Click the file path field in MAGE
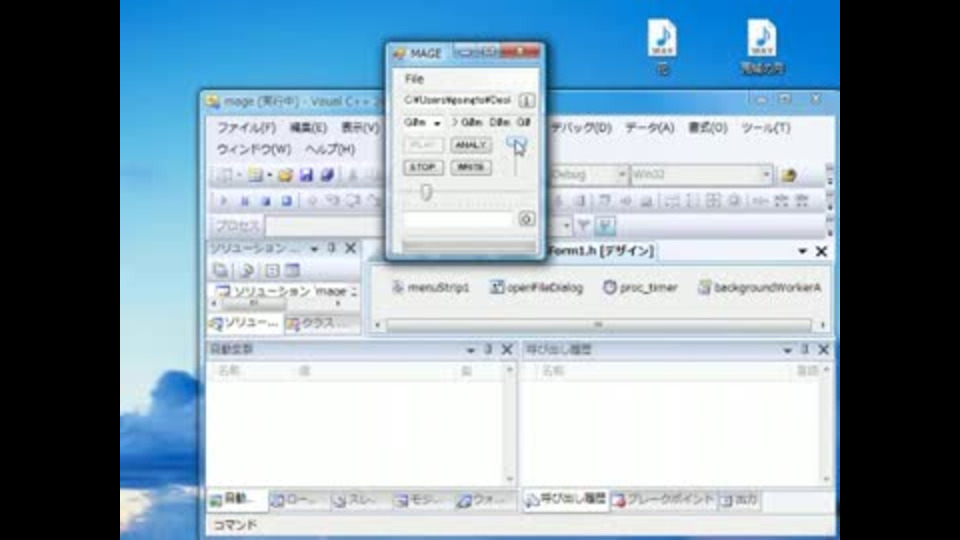 click(x=458, y=100)
